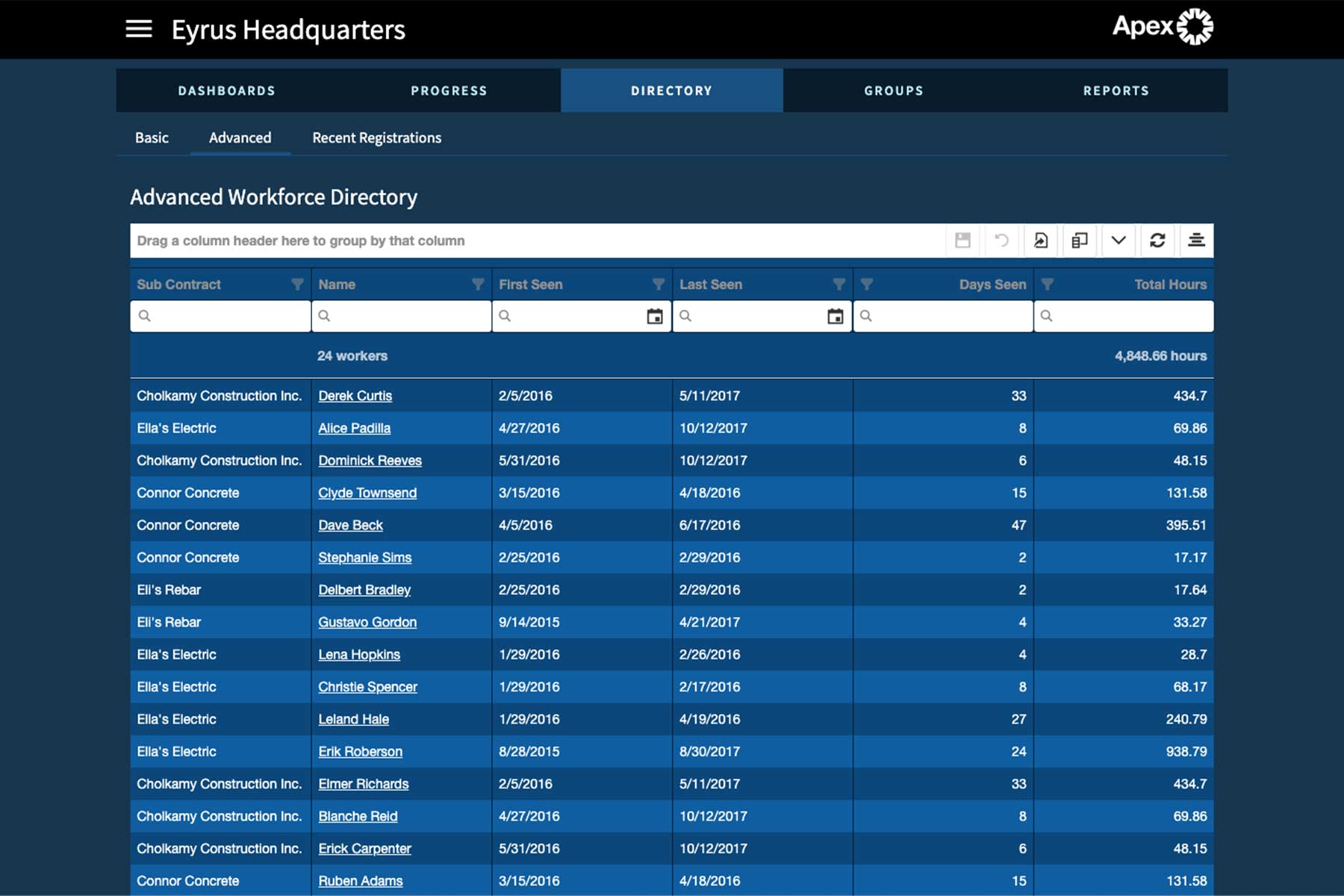Click the Save layout icon

pos(962,240)
